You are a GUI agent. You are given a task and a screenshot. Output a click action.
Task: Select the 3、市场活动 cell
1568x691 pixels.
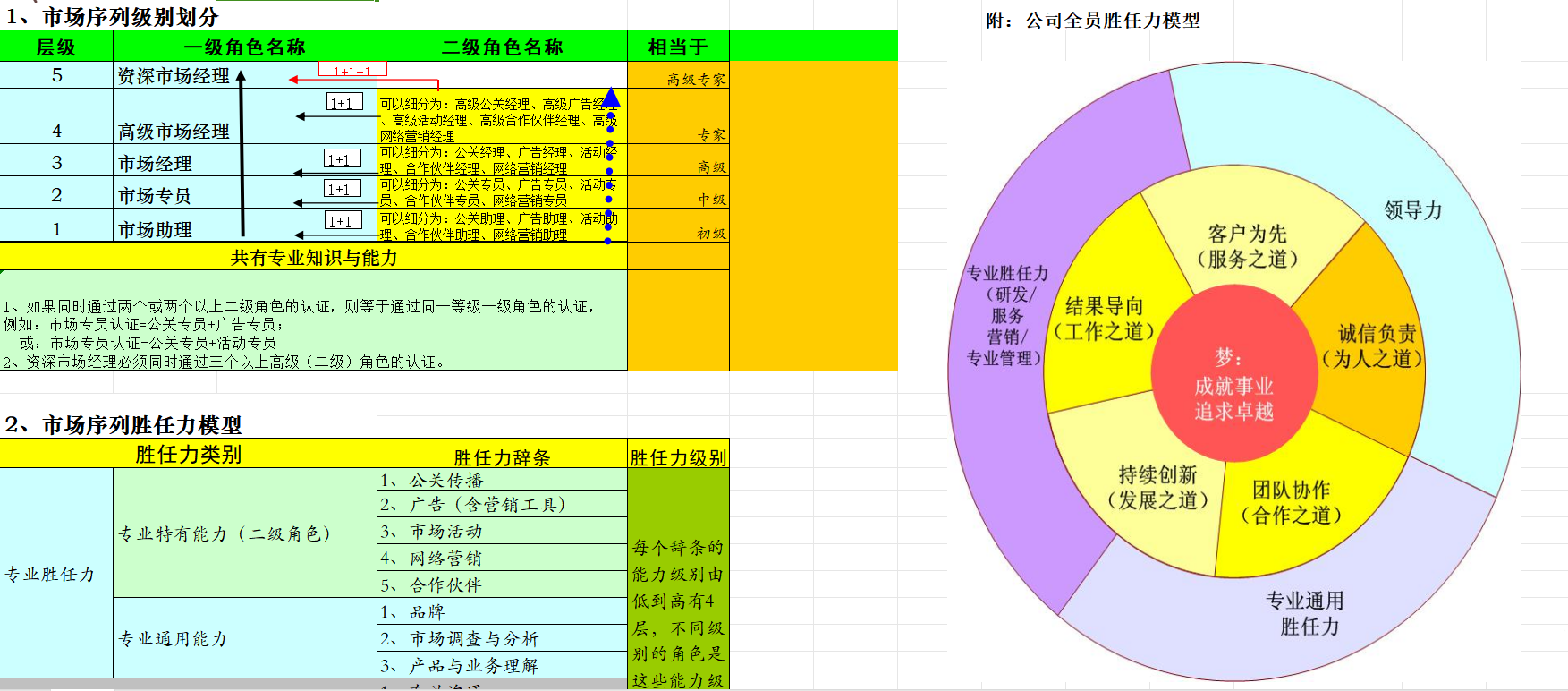coord(502,531)
